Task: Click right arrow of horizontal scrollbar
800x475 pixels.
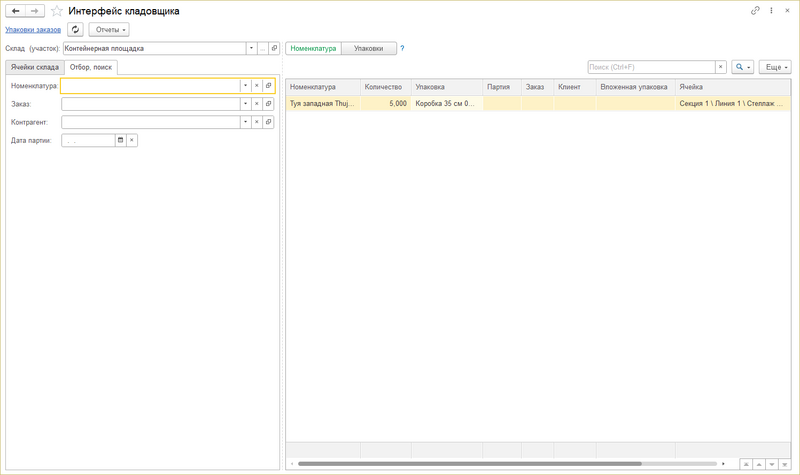Action: 723,464
